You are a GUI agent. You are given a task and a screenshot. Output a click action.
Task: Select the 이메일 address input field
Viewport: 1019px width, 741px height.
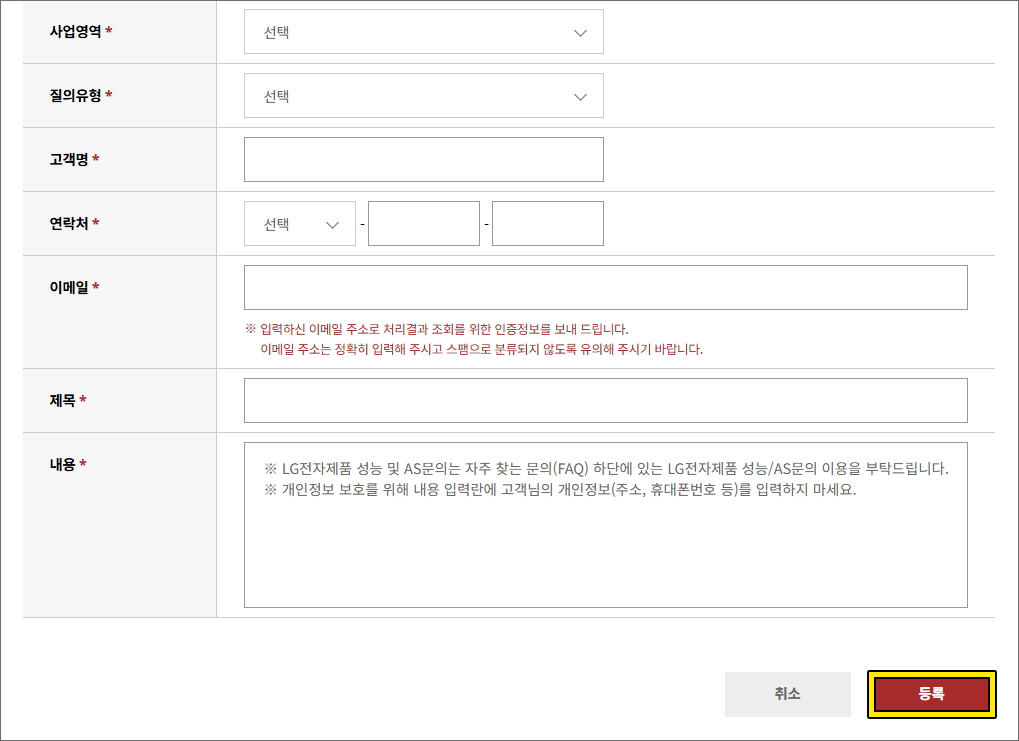click(x=605, y=288)
